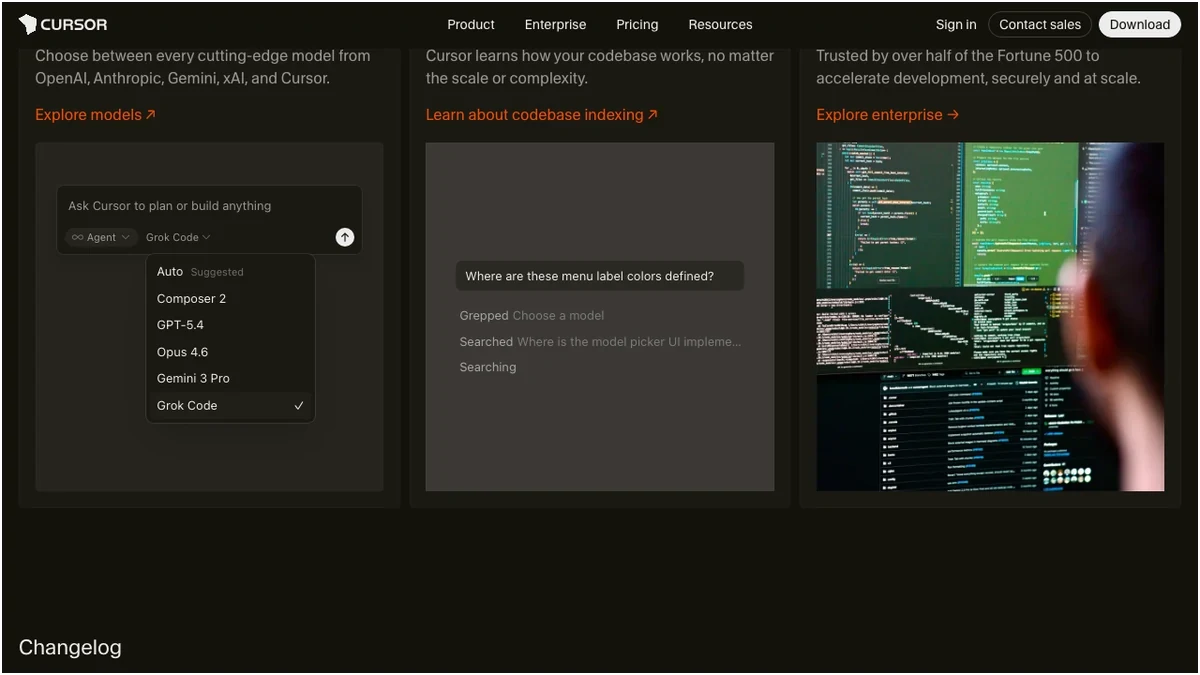This screenshot has height=675, width=1200.
Task: Select Auto Suggested model option
Action: (200, 272)
